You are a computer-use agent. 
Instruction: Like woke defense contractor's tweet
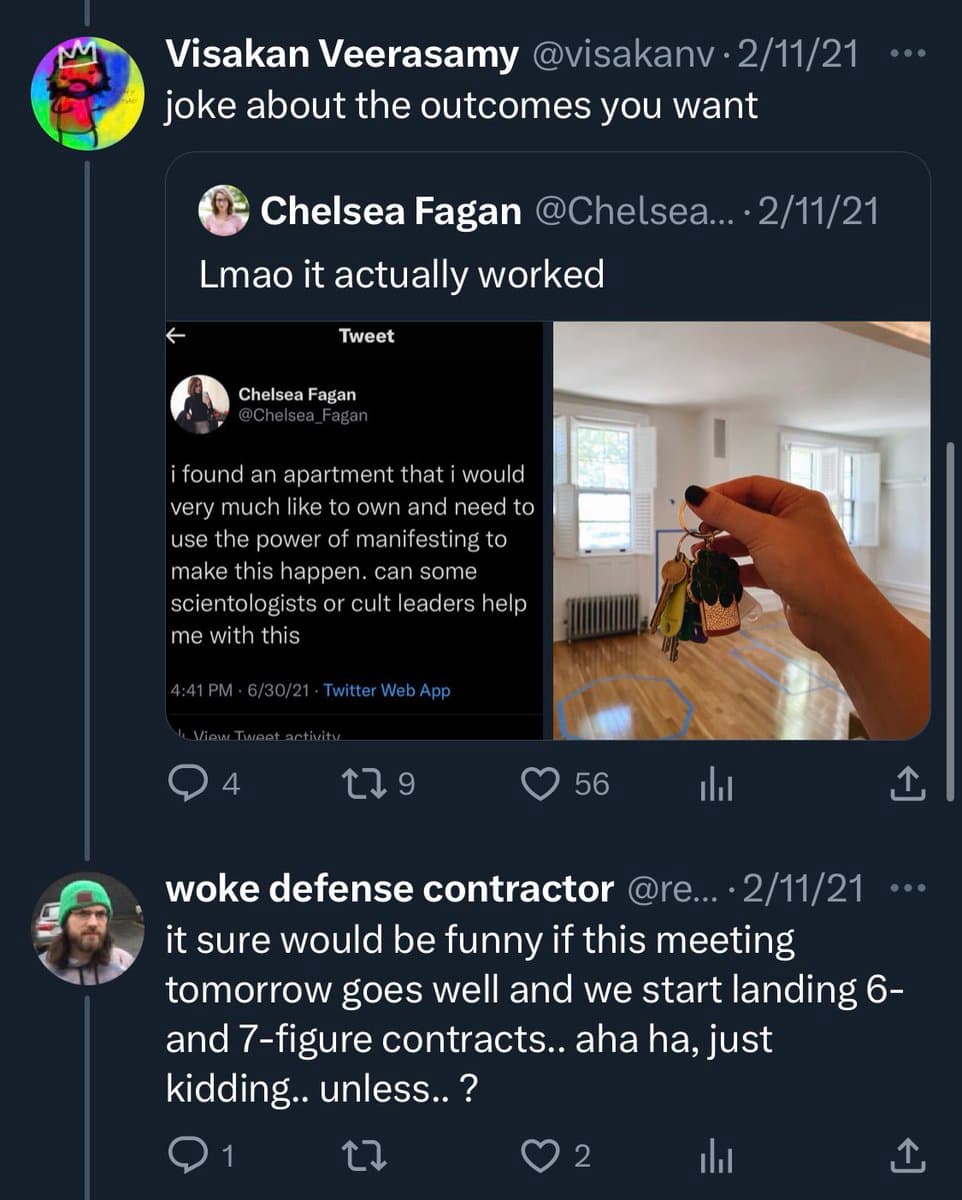[x=540, y=1156]
